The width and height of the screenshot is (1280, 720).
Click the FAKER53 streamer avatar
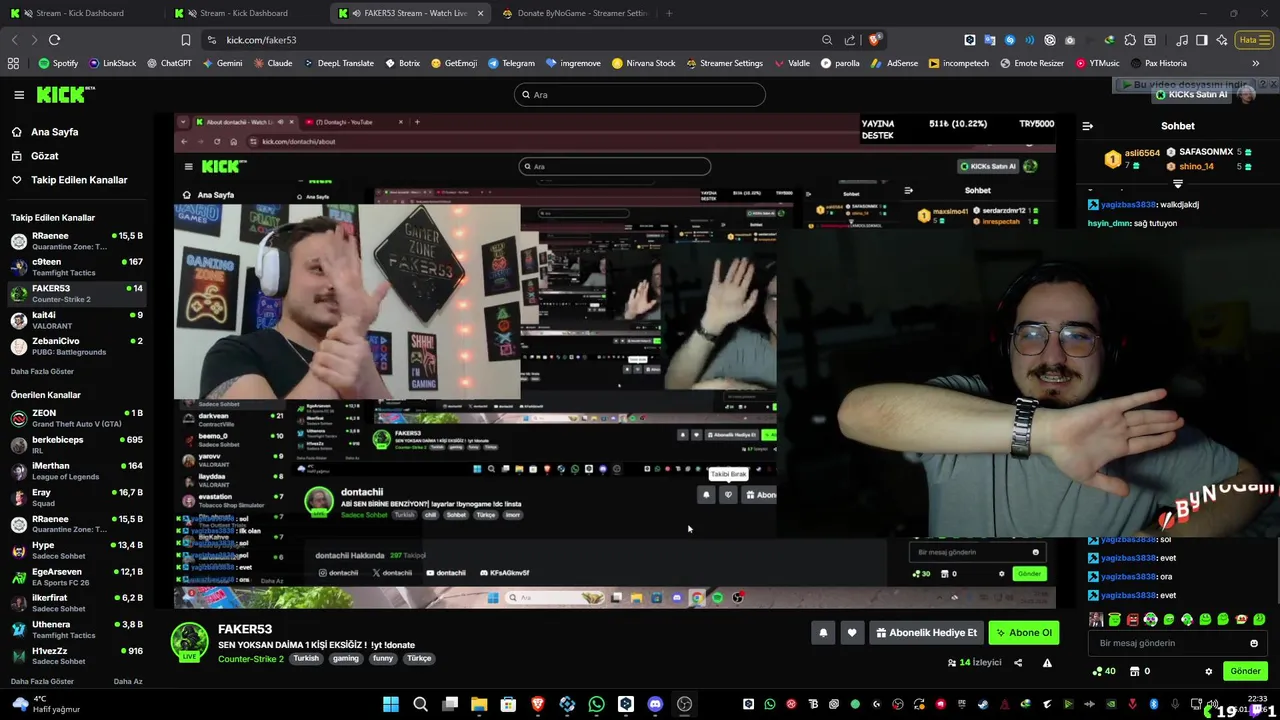click(x=189, y=641)
